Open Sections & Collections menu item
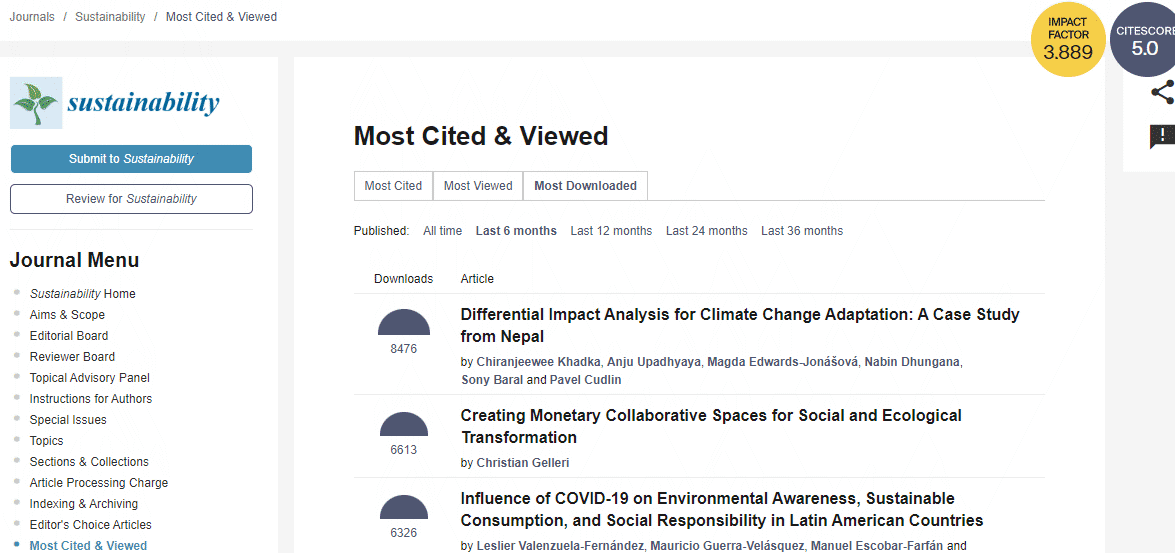 tap(89, 462)
